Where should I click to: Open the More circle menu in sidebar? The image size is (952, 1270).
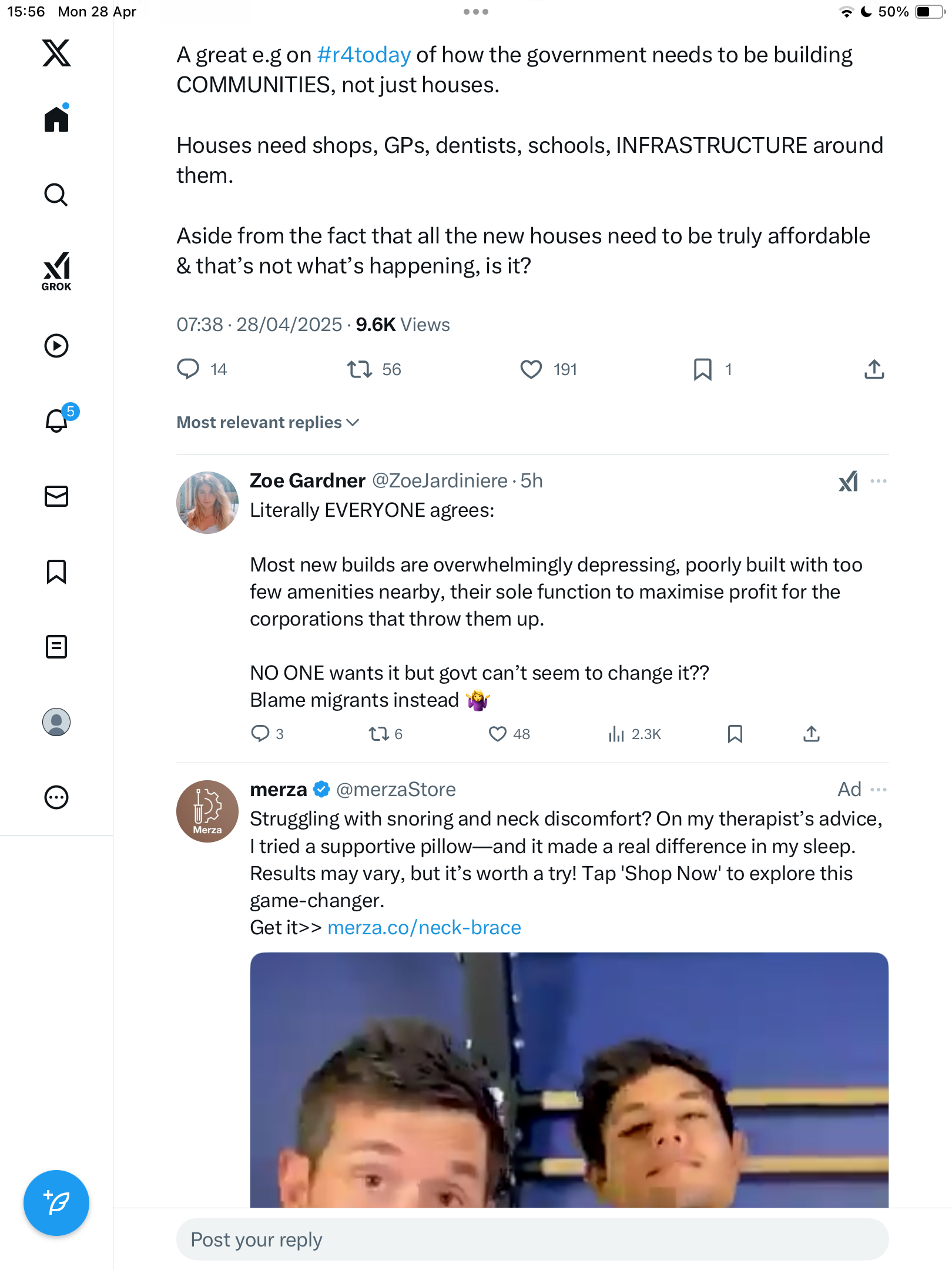[56, 798]
